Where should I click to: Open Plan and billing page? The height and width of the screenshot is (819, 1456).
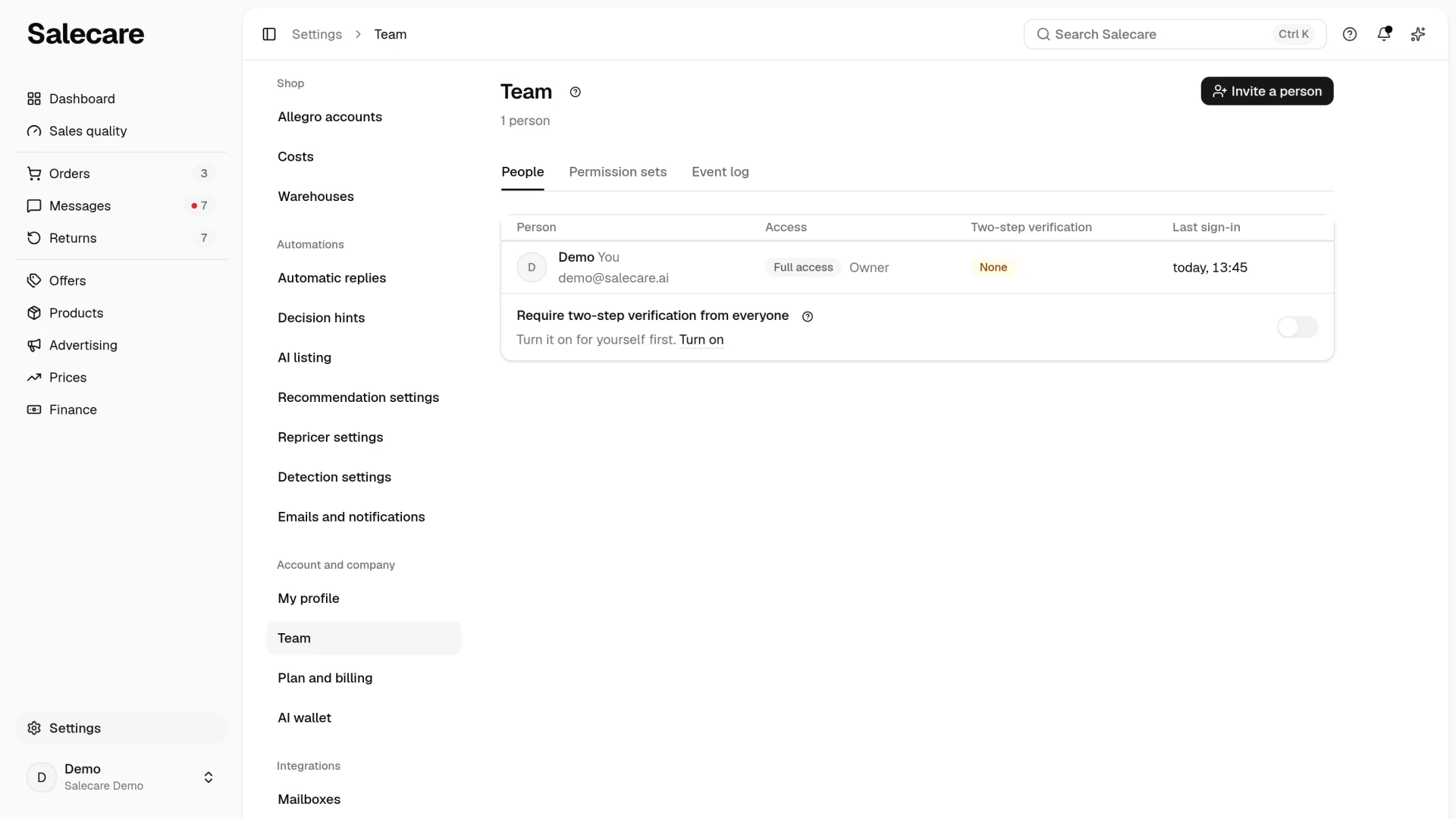(x=364, y=678)
